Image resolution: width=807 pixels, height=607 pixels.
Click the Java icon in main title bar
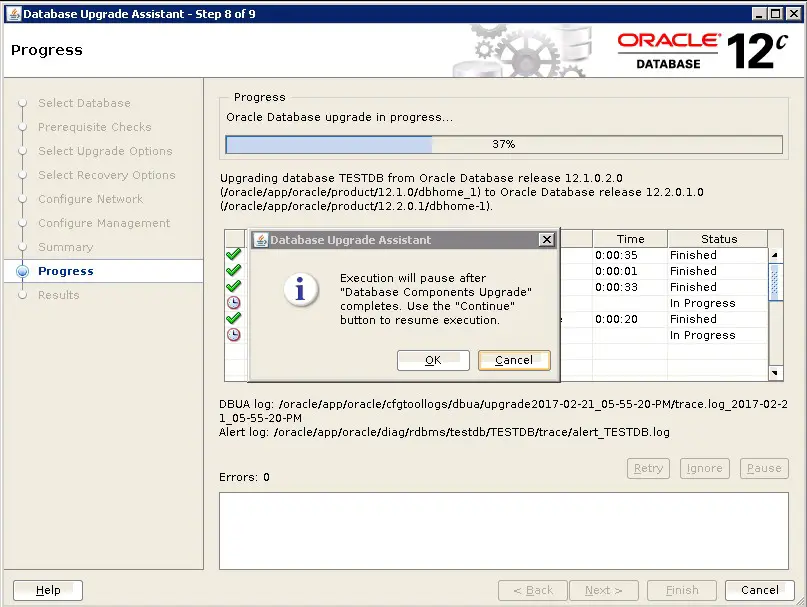(x=14, y=14)
